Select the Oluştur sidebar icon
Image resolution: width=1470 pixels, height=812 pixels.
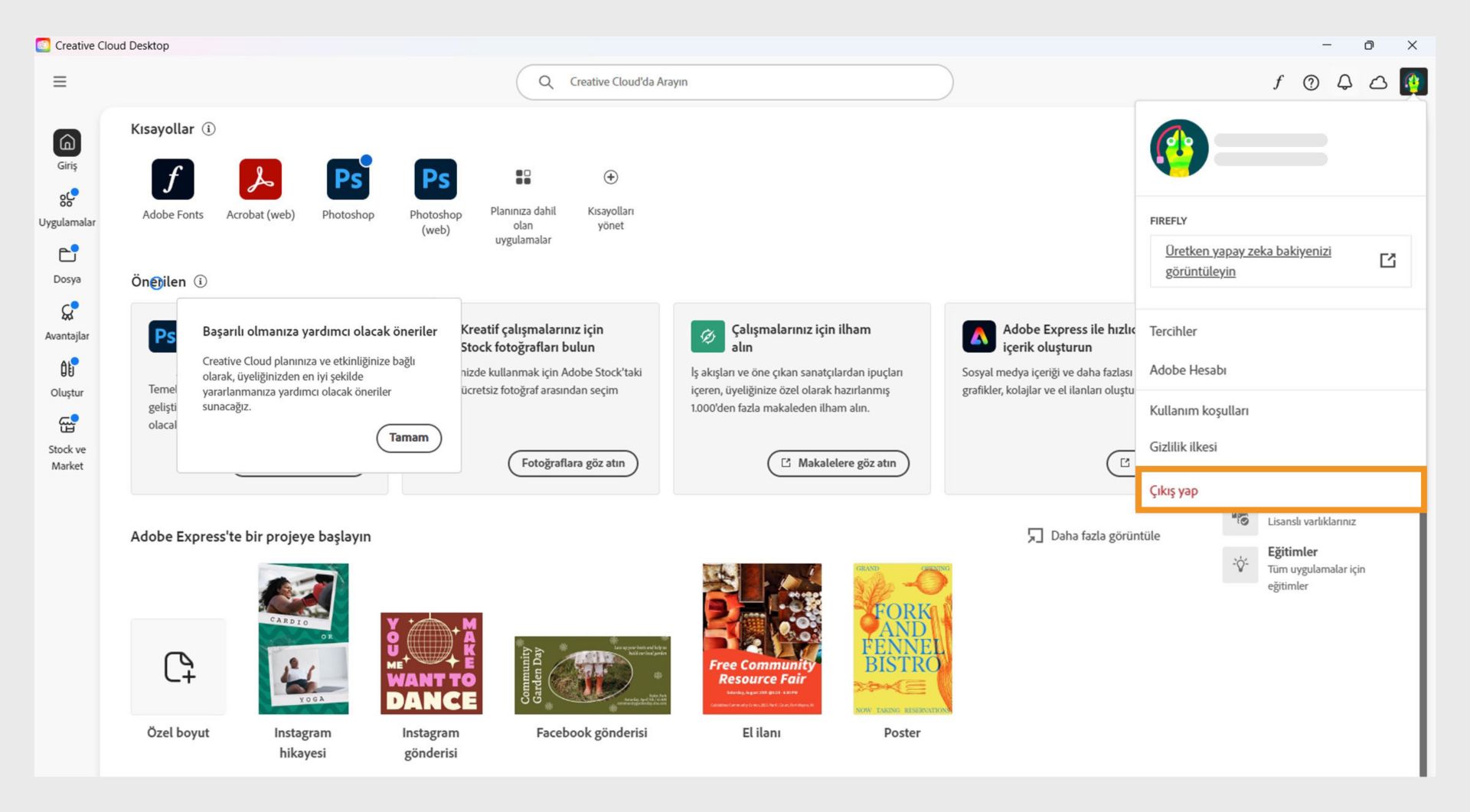click(67, 368)
